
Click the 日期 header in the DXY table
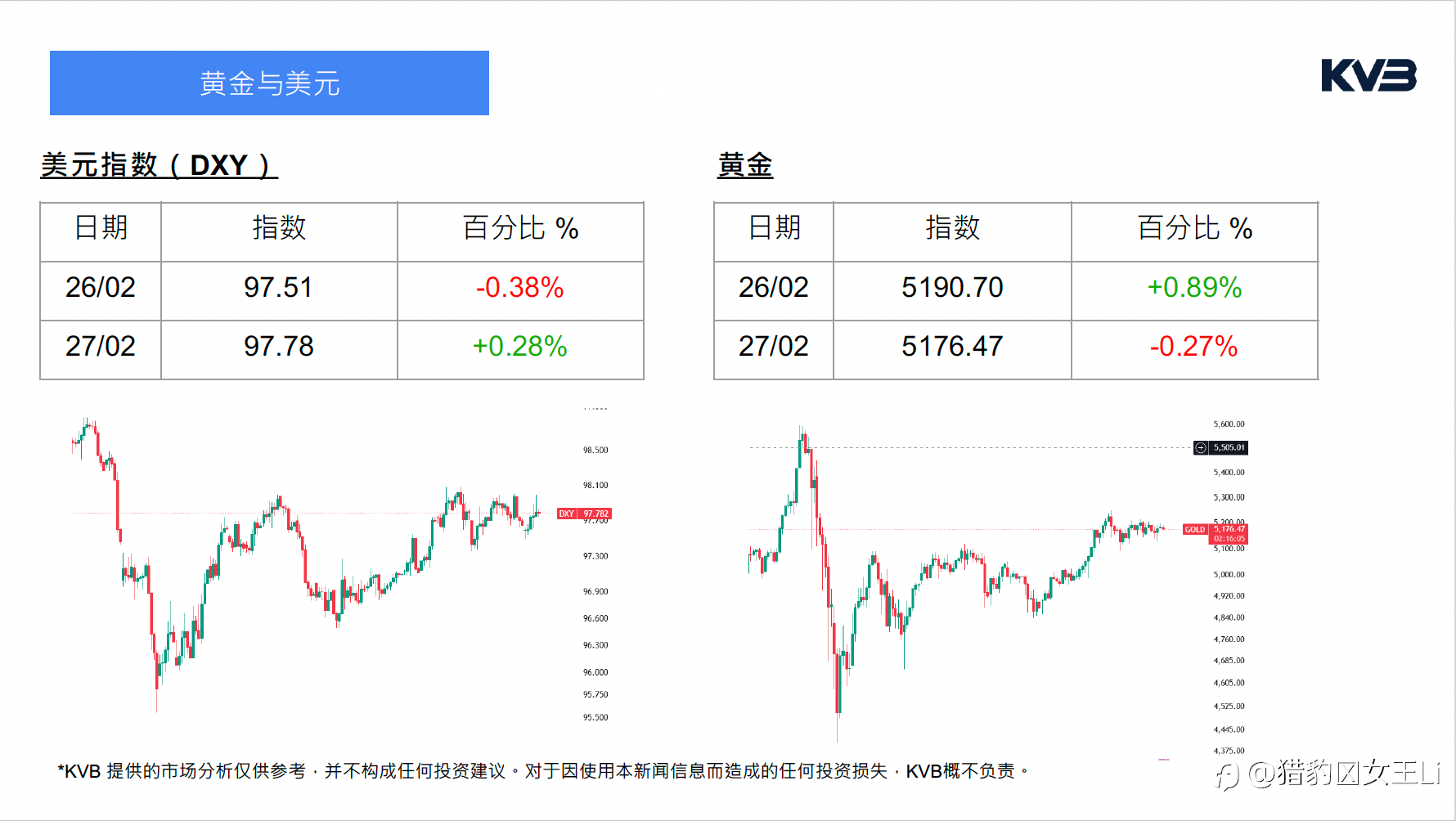[101, 228]
